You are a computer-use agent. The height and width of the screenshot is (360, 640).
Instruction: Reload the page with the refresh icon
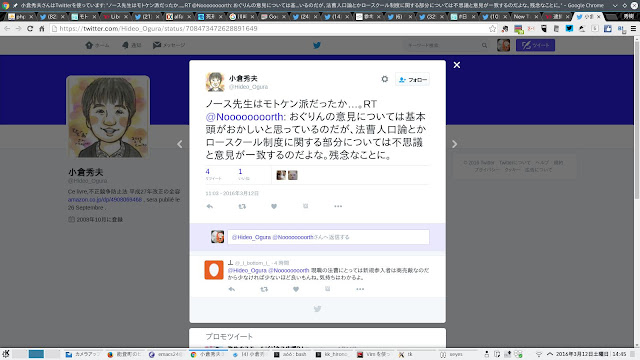point(30,29)
